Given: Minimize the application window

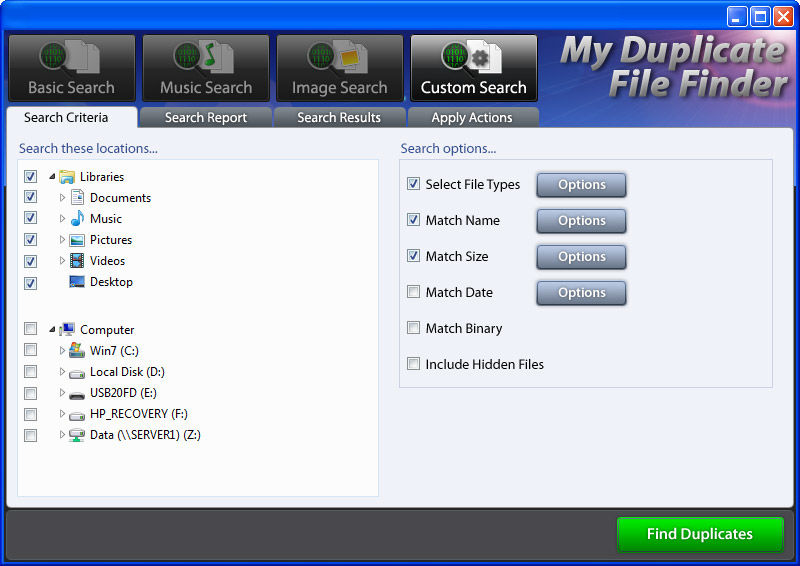Looking at the screenshot, I should pyautogui.click(x=737, y=17).
